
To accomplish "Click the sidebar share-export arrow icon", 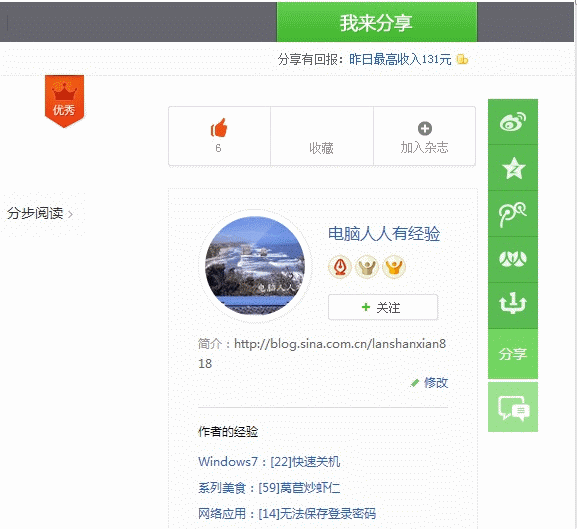I will click(x=513, y=305).
